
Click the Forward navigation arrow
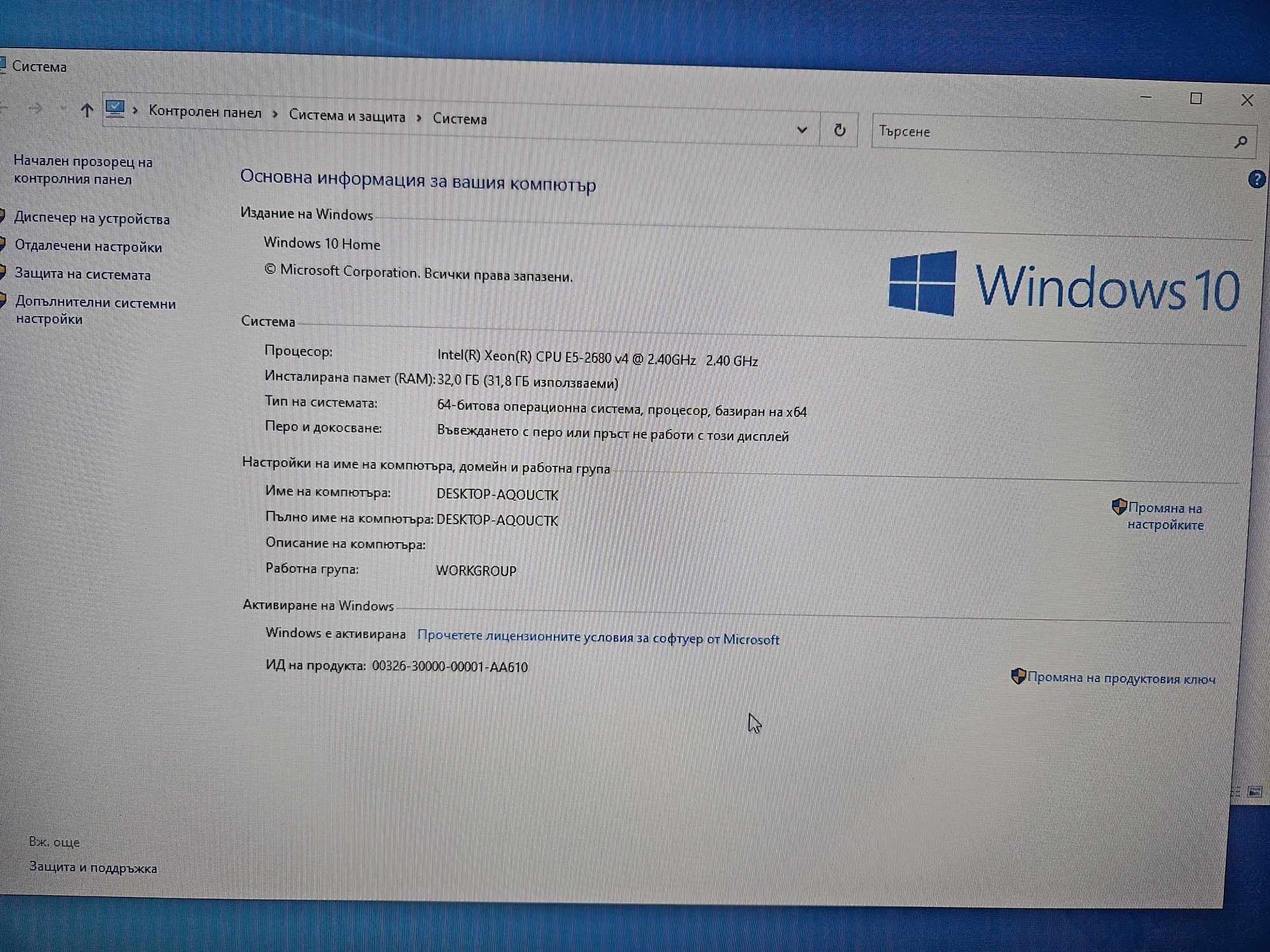[x=36, y=109]
